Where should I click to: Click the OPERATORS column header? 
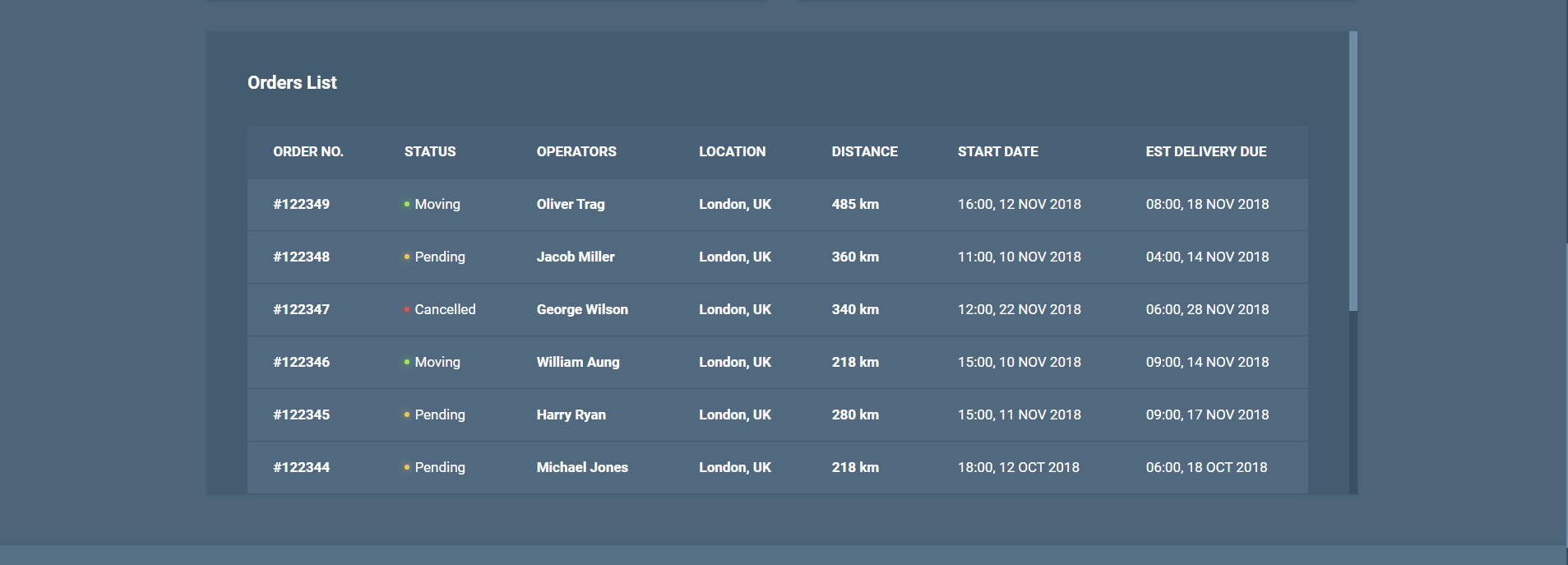click(576, 151)
